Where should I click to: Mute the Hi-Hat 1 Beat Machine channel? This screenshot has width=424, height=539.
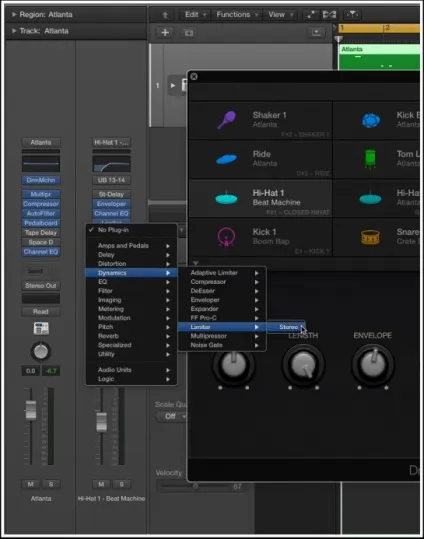coord(101,484)
